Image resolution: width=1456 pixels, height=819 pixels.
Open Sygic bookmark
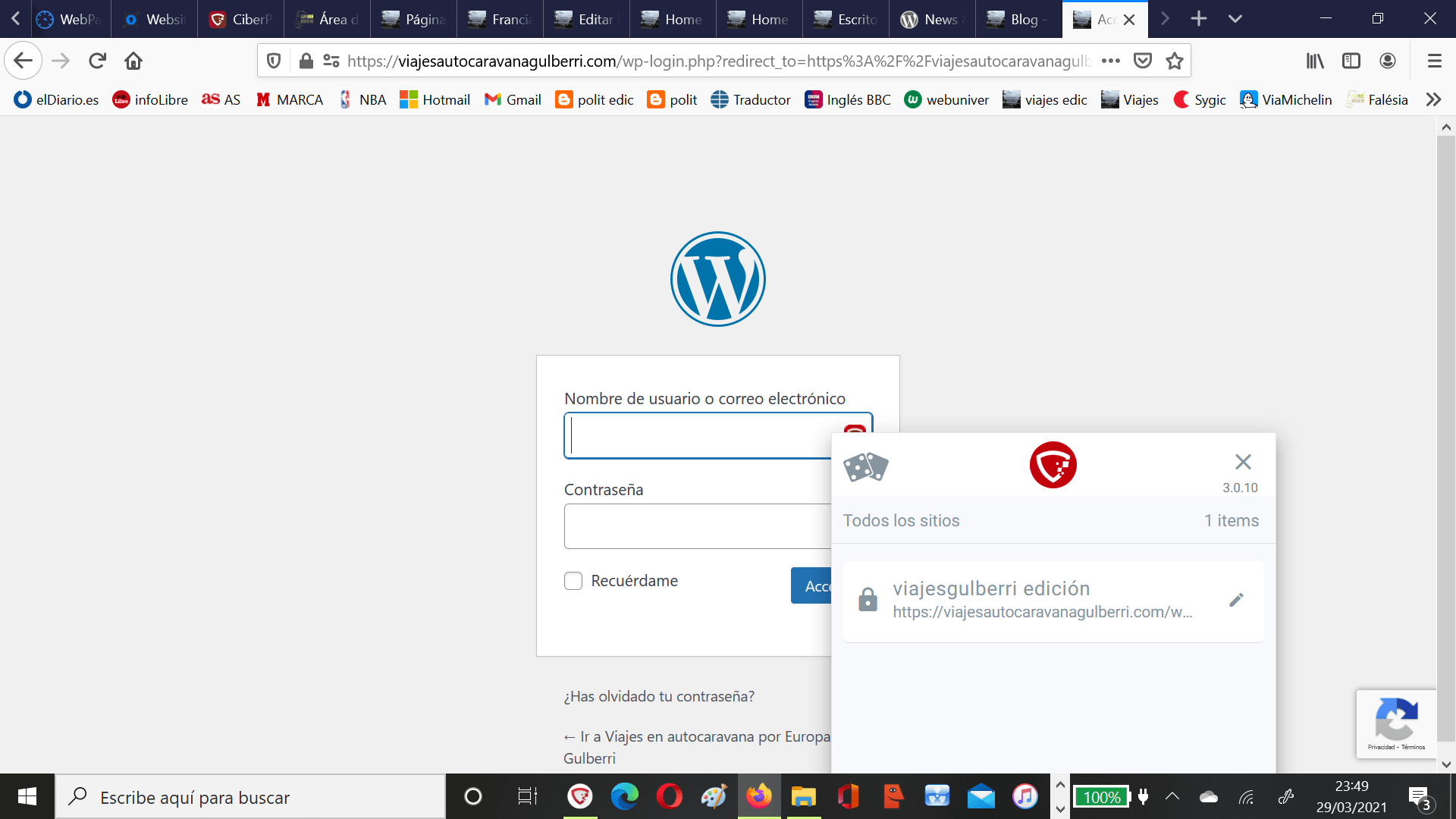(1200, 99)
